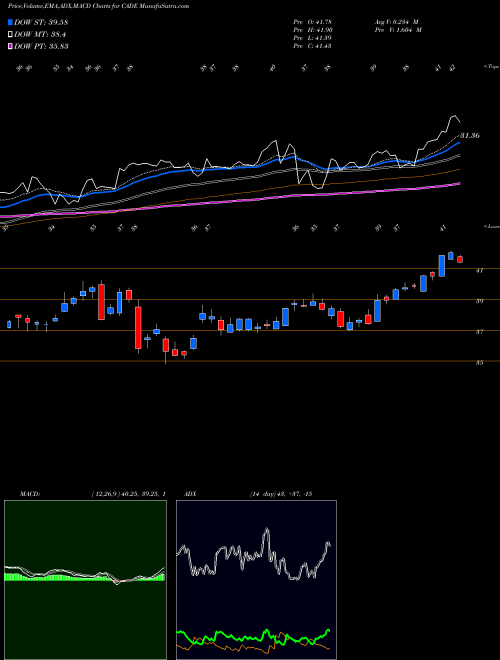Click the ADX indicator chart panel
The height and width of the screenshot is (660, 500).
click(x=256, y=580)
